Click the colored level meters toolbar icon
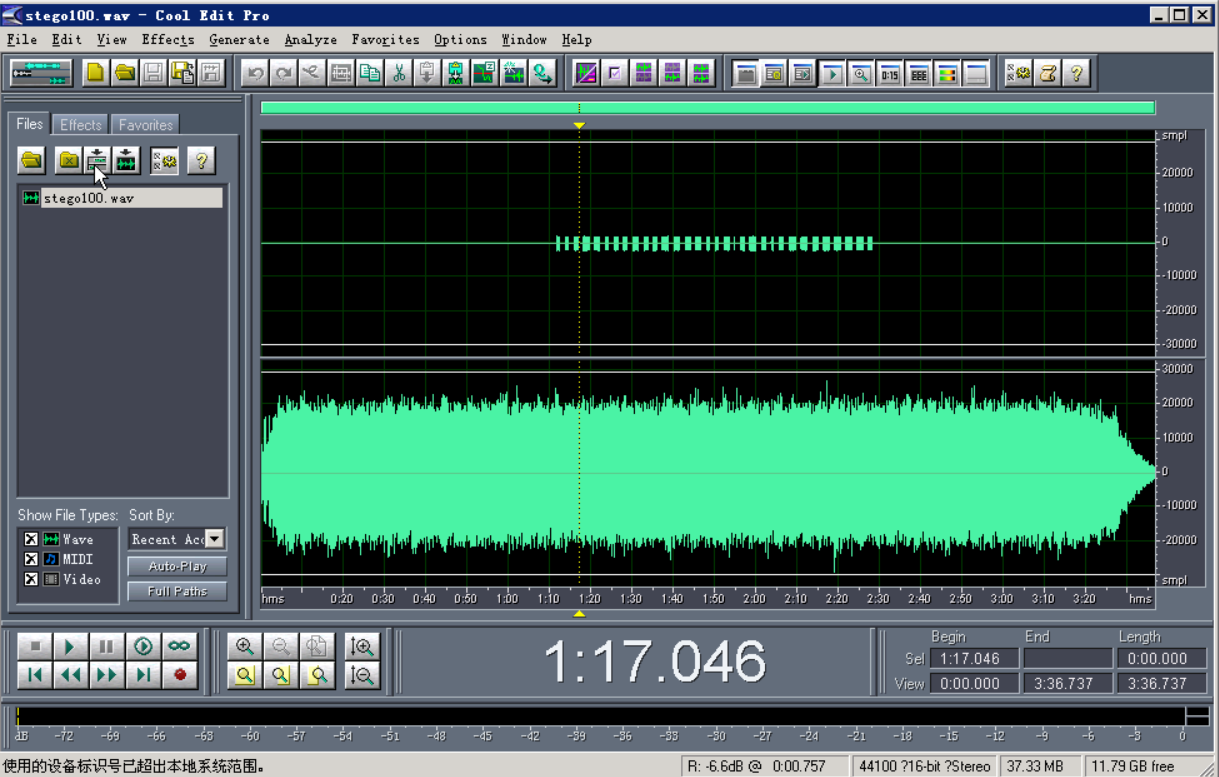 click(947, 73)
